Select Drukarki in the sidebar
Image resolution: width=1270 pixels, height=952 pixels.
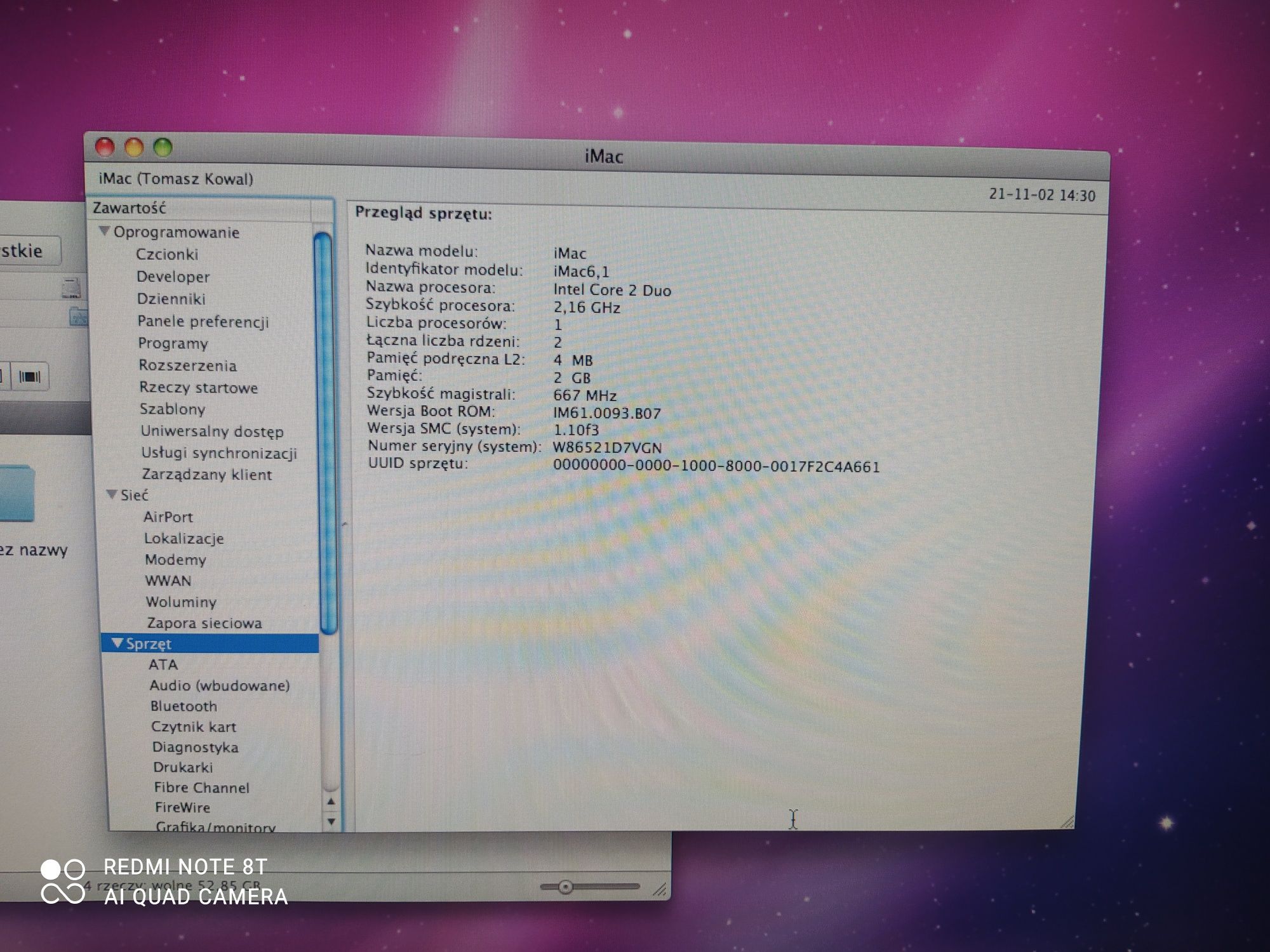click(184, 768)
